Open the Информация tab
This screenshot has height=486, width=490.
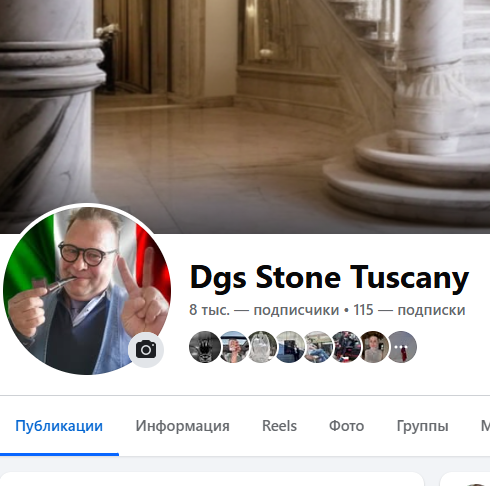click(182, 426)
